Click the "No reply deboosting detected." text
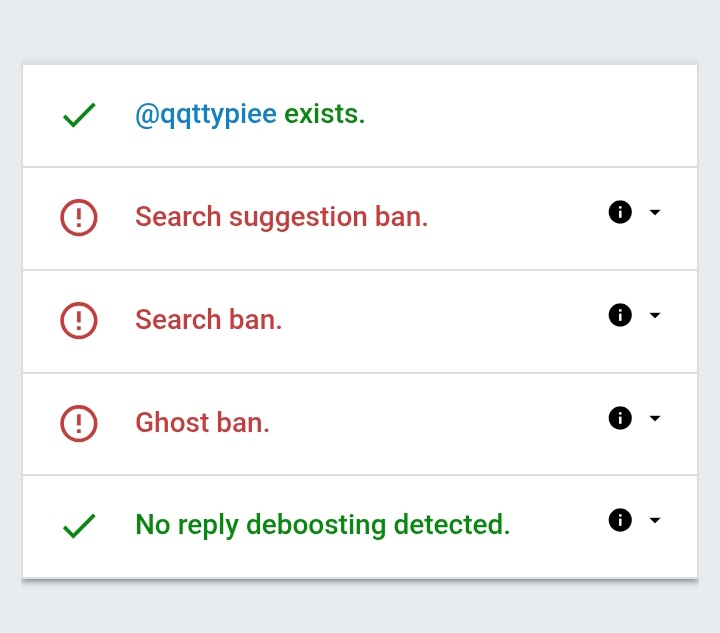Screen dimensions: 720x633 coord(322,525)
